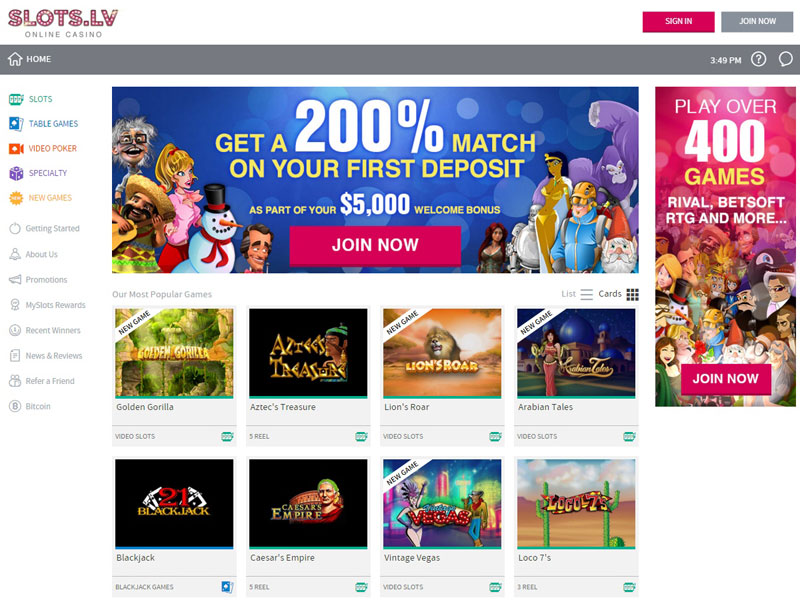The height and width of the screenshot is (600, 800).
Task: Click JOIN NOW in the 400 games ad
Action: (726, 379)
